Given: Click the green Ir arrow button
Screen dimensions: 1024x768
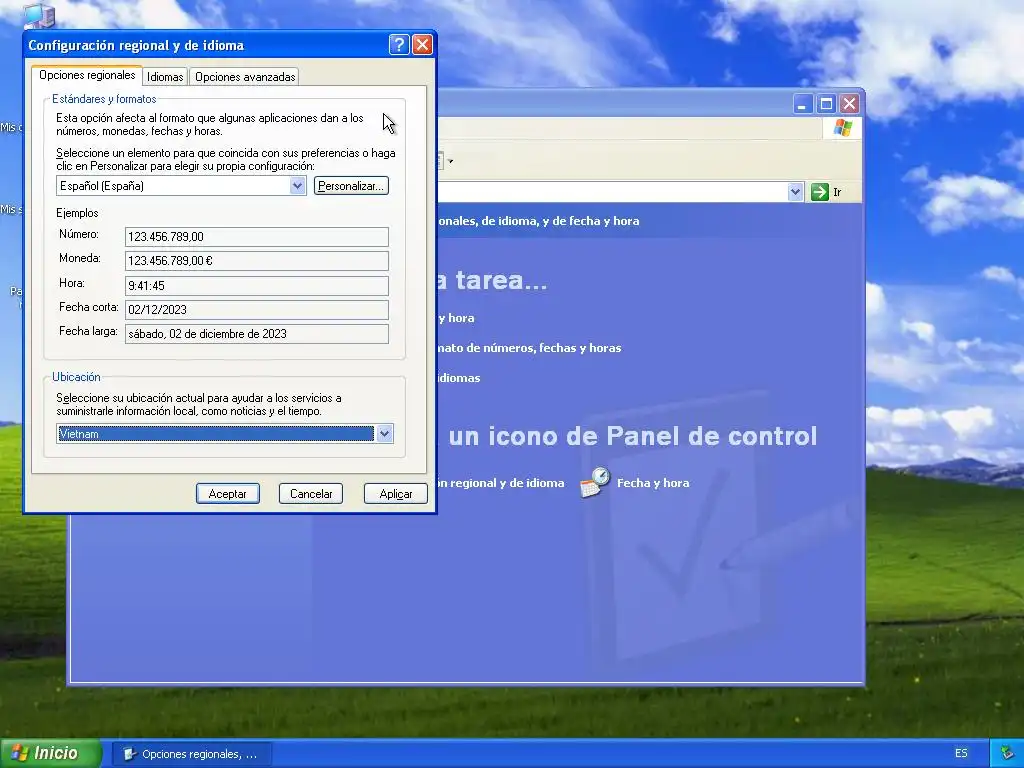Looking at the screenshot, I should click(x=820, y=192).
